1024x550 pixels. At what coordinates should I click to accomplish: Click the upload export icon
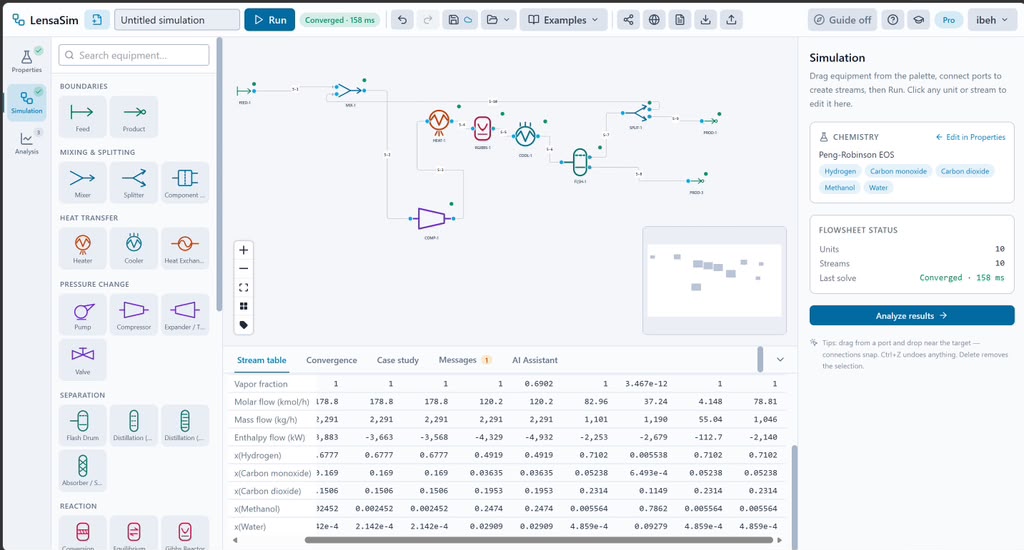click(731, 20)
